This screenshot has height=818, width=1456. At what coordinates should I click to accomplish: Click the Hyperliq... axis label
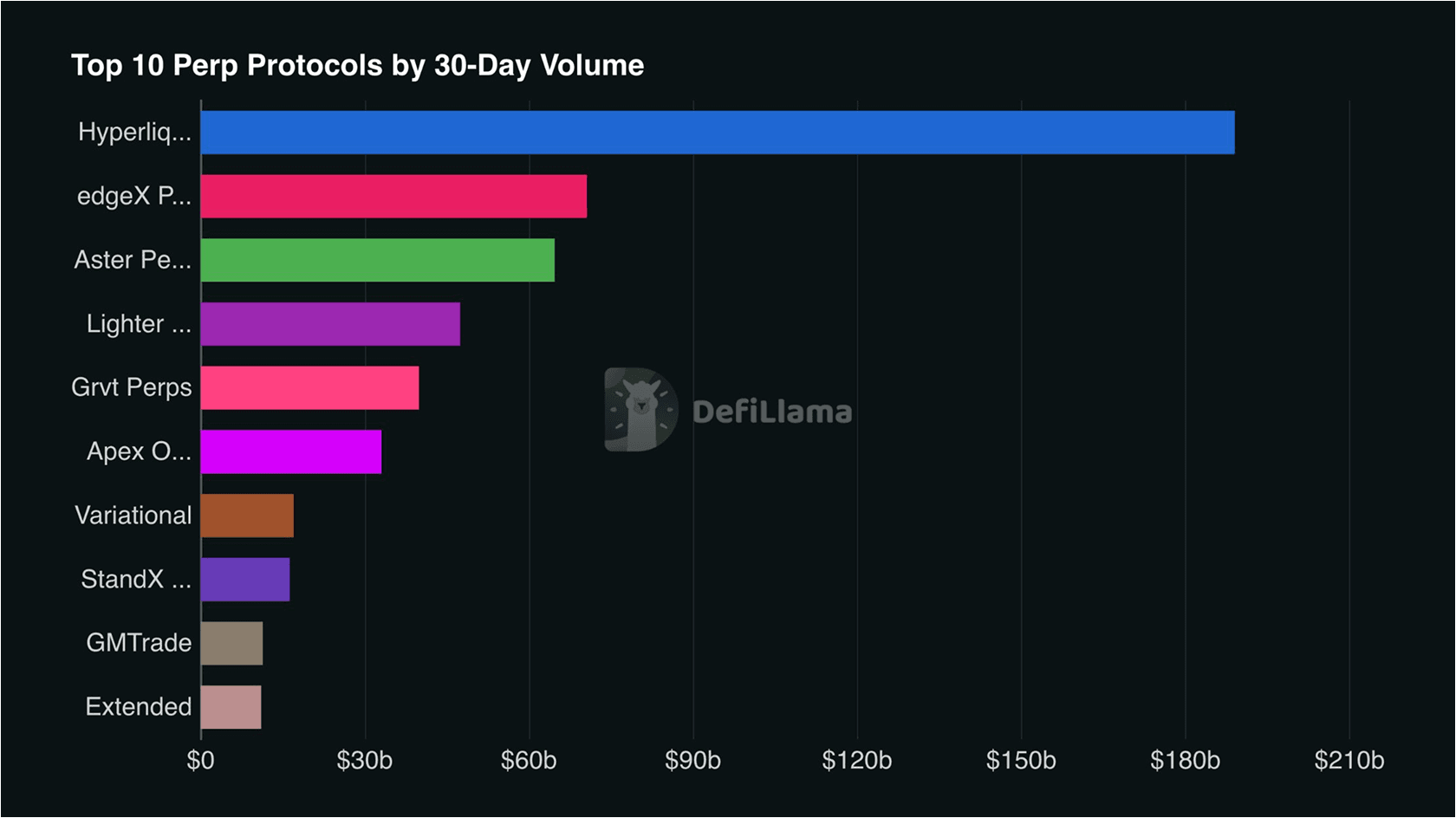tap(134, 133)
